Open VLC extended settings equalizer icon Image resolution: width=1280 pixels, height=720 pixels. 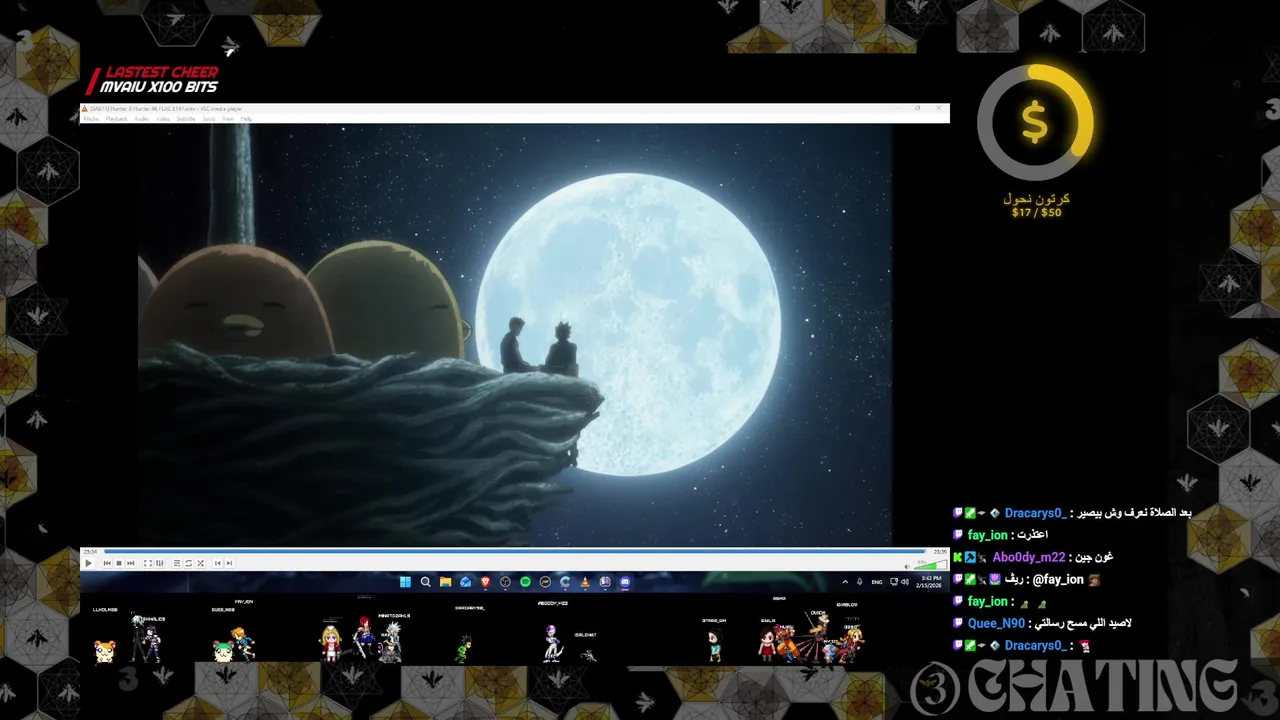(x=160, y=563)
